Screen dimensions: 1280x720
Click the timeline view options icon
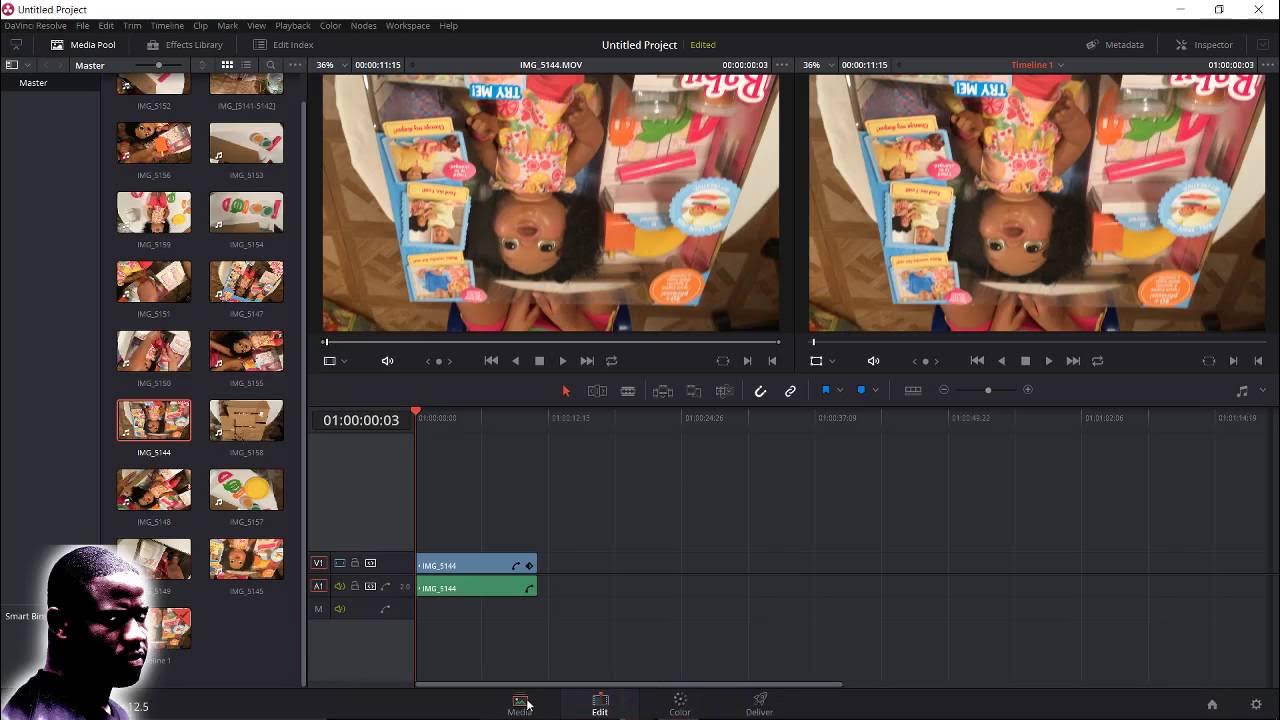(913, 390)
